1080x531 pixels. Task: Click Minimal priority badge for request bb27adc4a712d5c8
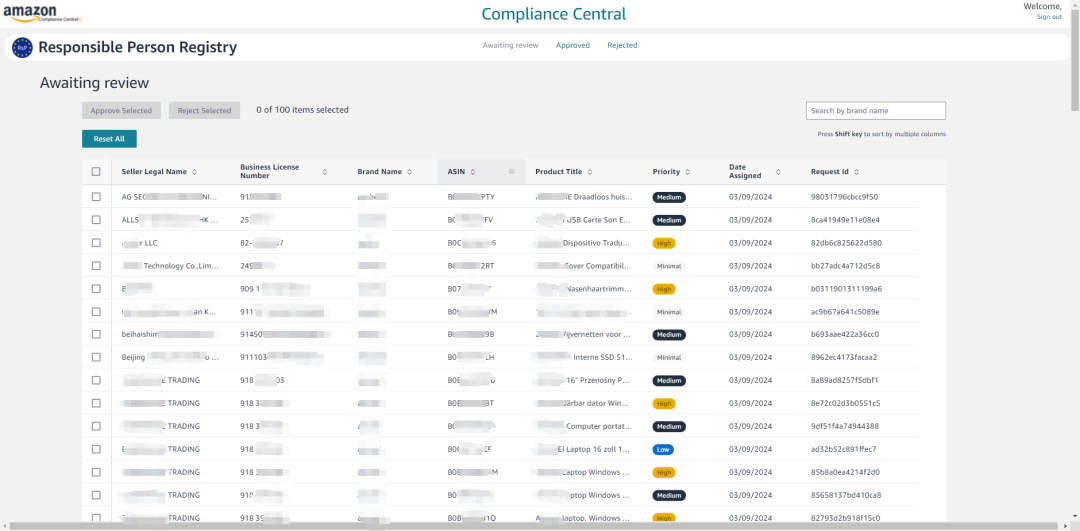(x=669, y=266)
